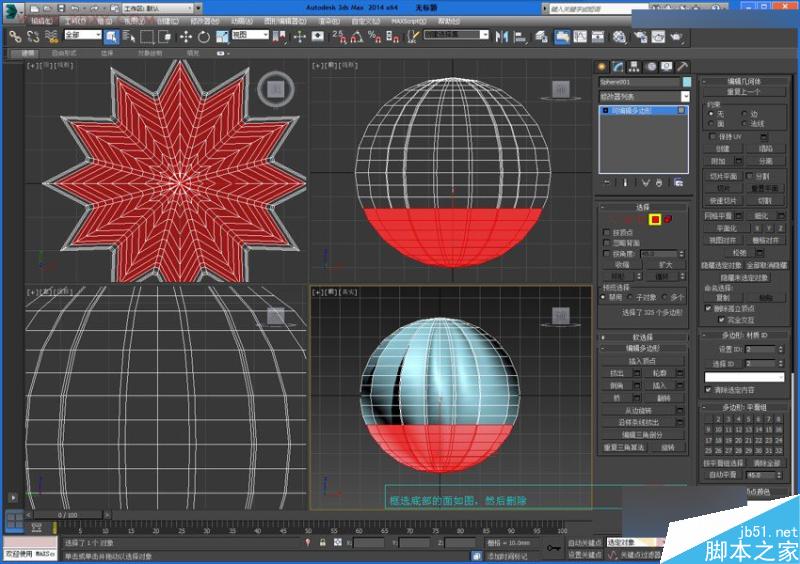Collapse the 编辑几何体 rollout
Screen dimensions: 800x564
(744, 82)
